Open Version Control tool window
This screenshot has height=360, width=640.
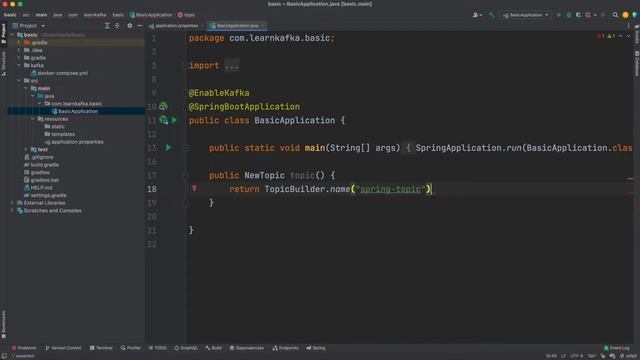pyautogui.click(x=63, y=348)
